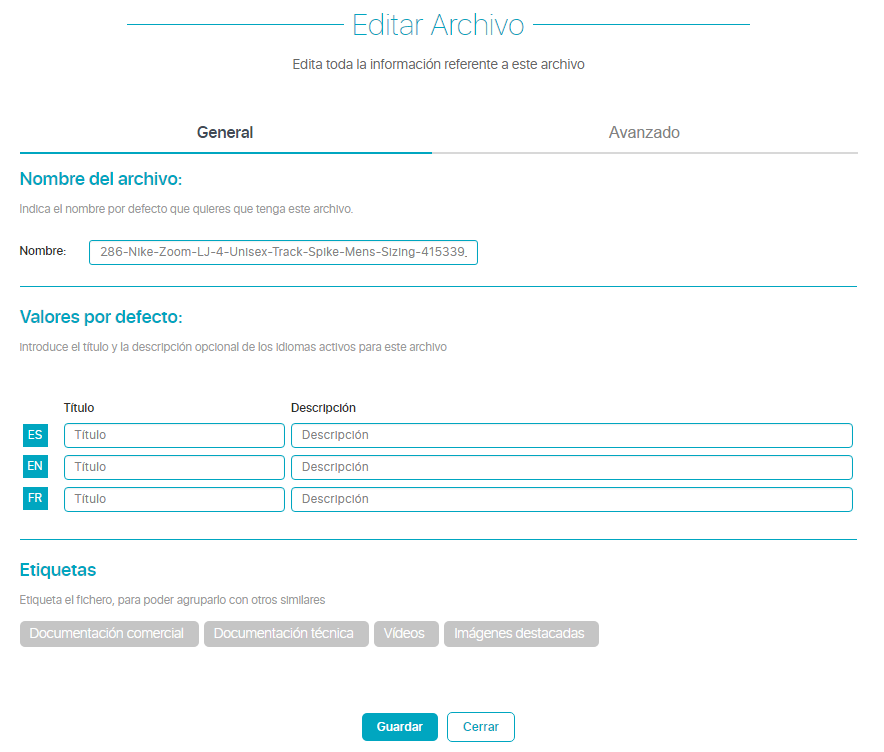884x752 pixels.
Task: Open the Avanzado tab
Action: pos(644,132)
